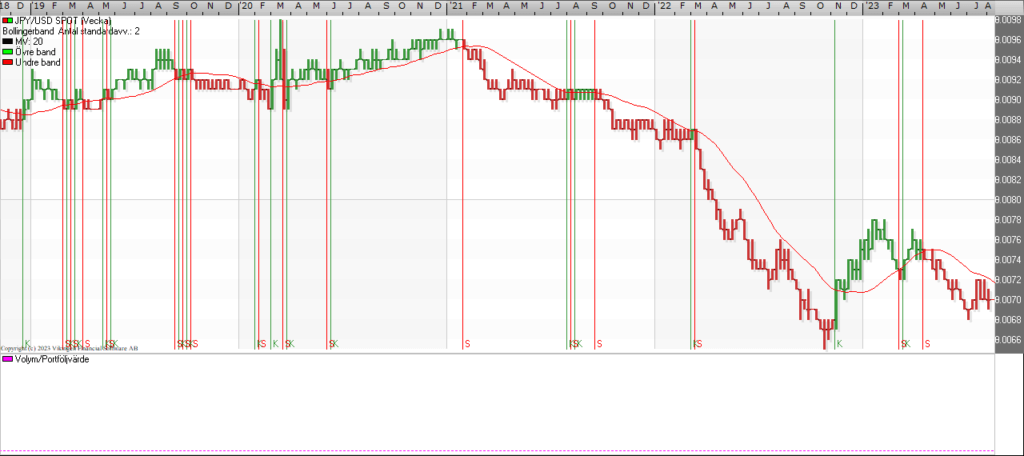Click the magenta Volym/Portföljvärde swatch
Viewport: 1024px width, 456px height.
8,359
